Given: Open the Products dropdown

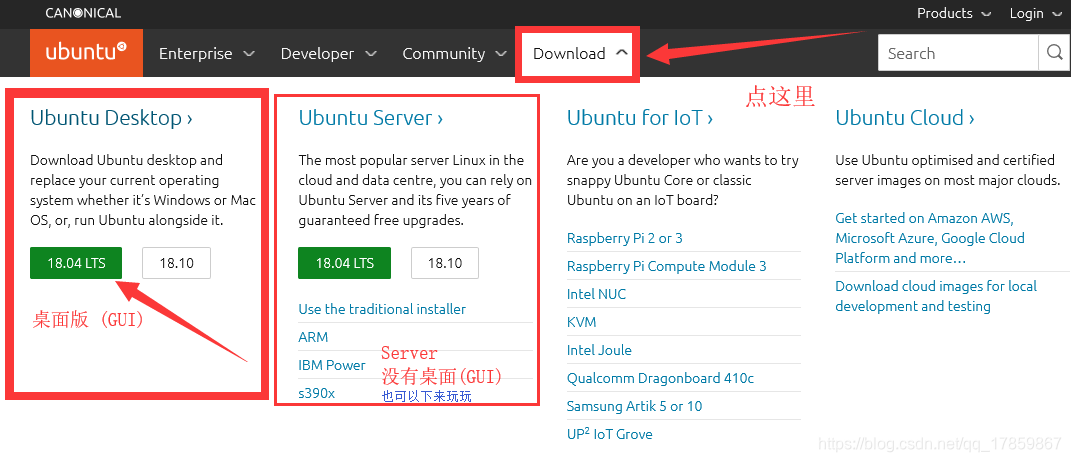Looking at the screenshot, I should tap(954, 13).
